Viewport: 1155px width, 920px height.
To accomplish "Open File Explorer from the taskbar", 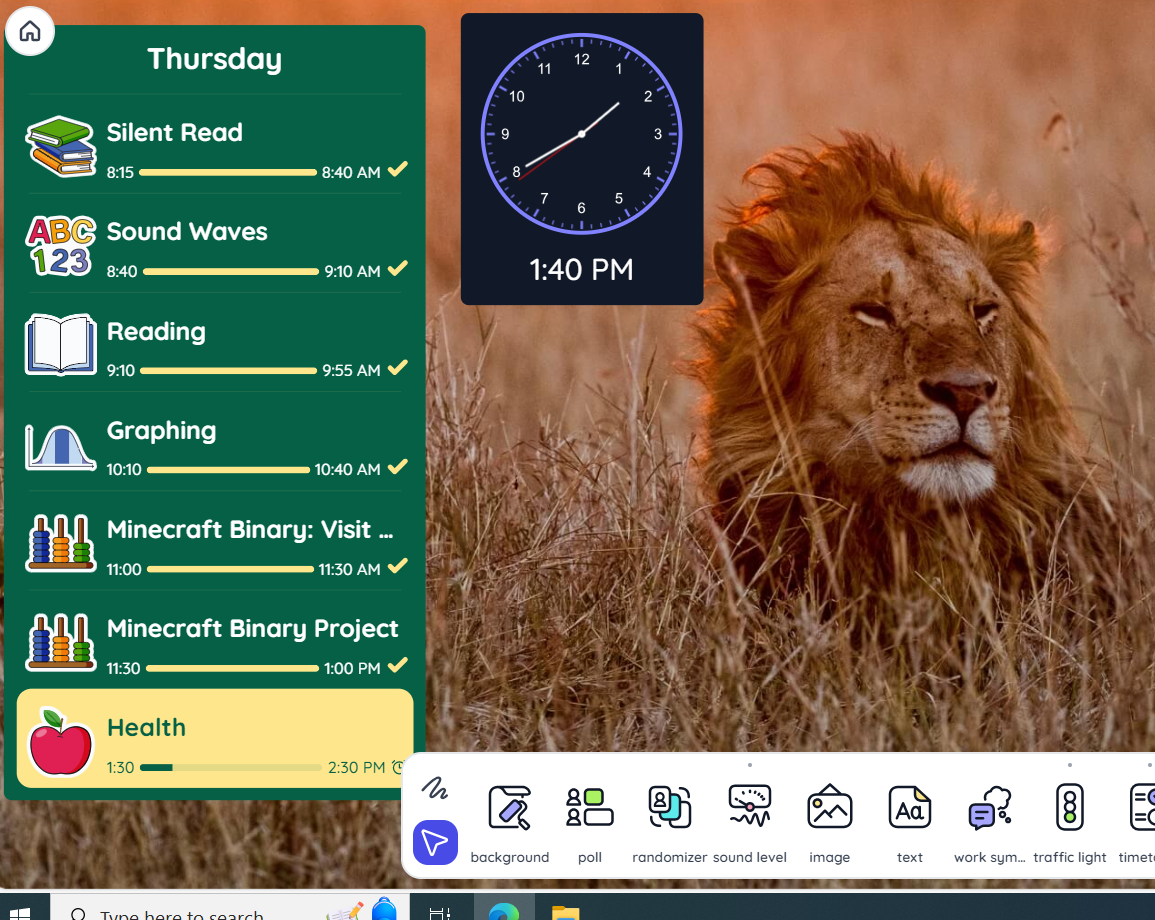I will (x=565, y=910).
